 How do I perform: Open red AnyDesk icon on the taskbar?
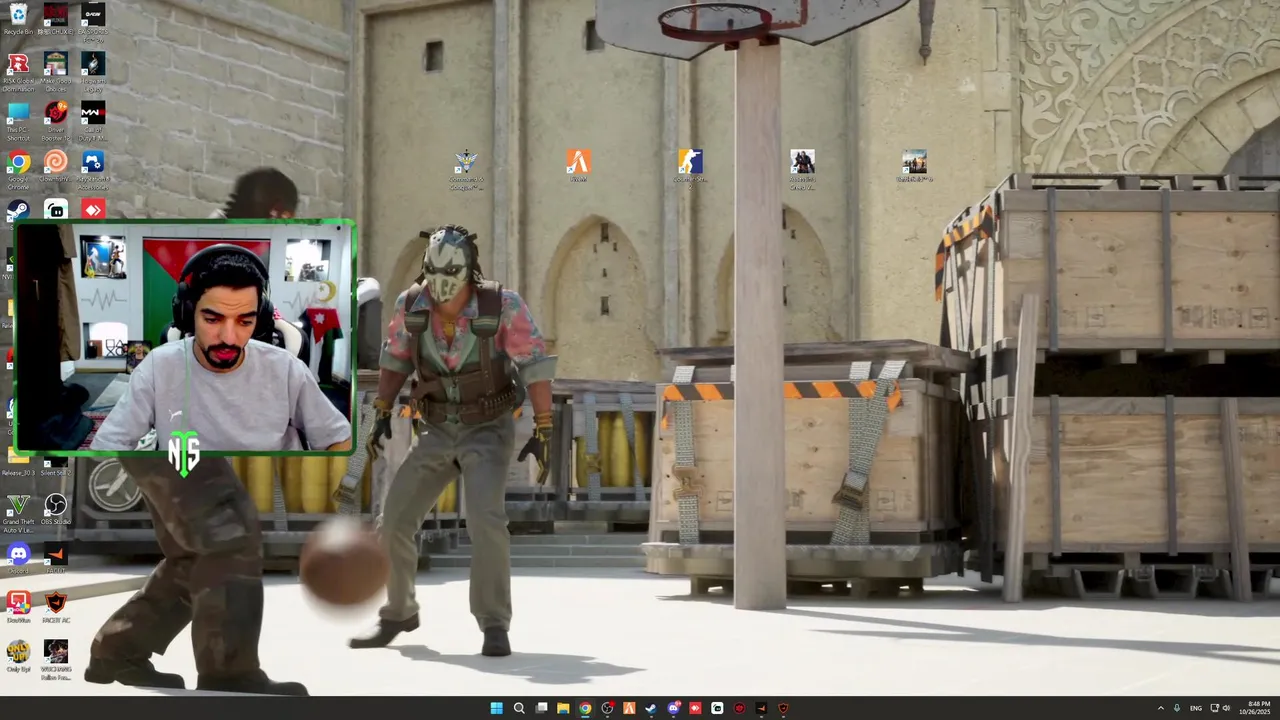tap(695, 708)
